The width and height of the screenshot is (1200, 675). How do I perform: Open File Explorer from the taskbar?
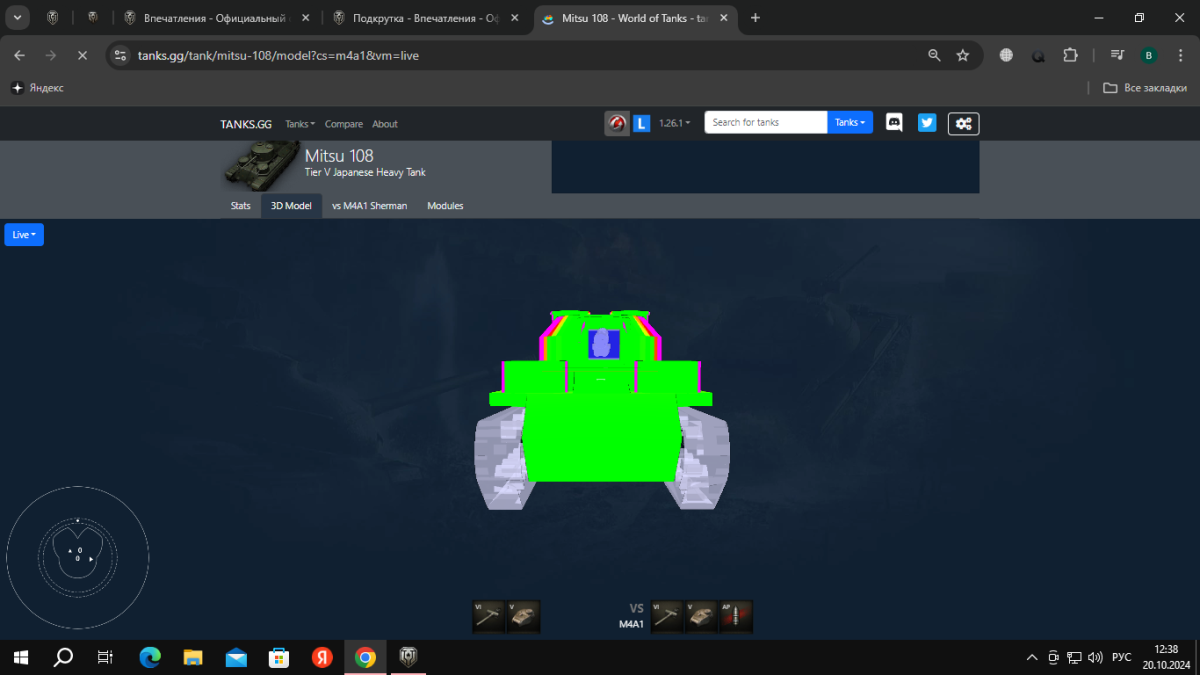[x=193, y=657]
